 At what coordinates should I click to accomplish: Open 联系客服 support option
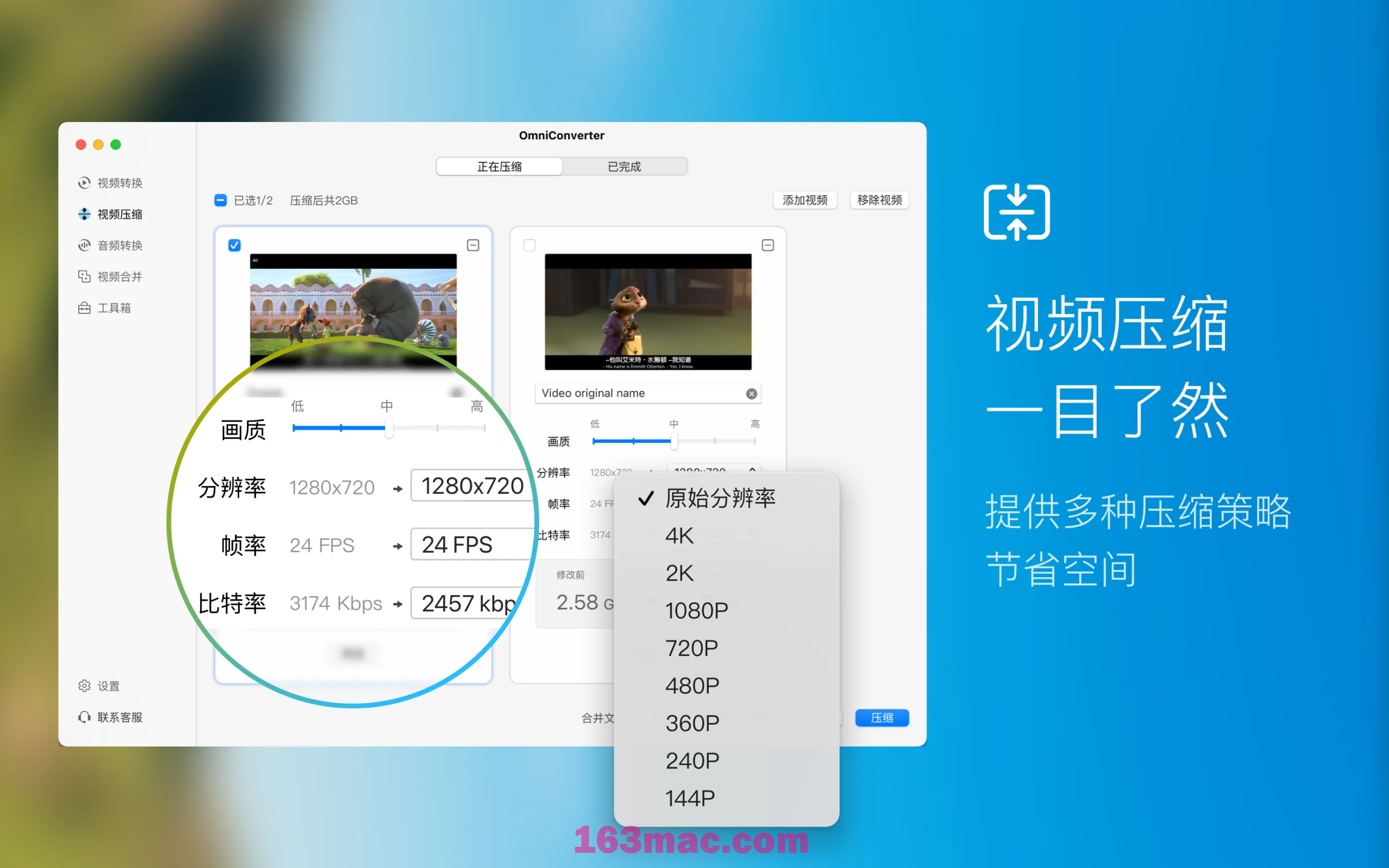coord(110,717)
